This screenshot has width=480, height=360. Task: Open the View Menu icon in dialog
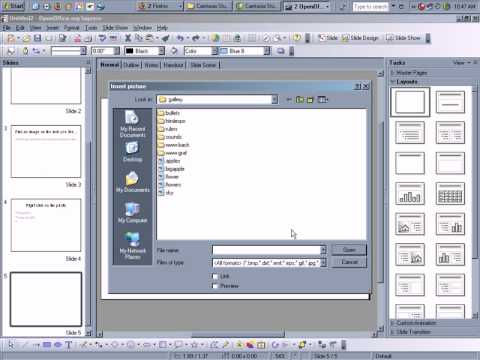322,99
